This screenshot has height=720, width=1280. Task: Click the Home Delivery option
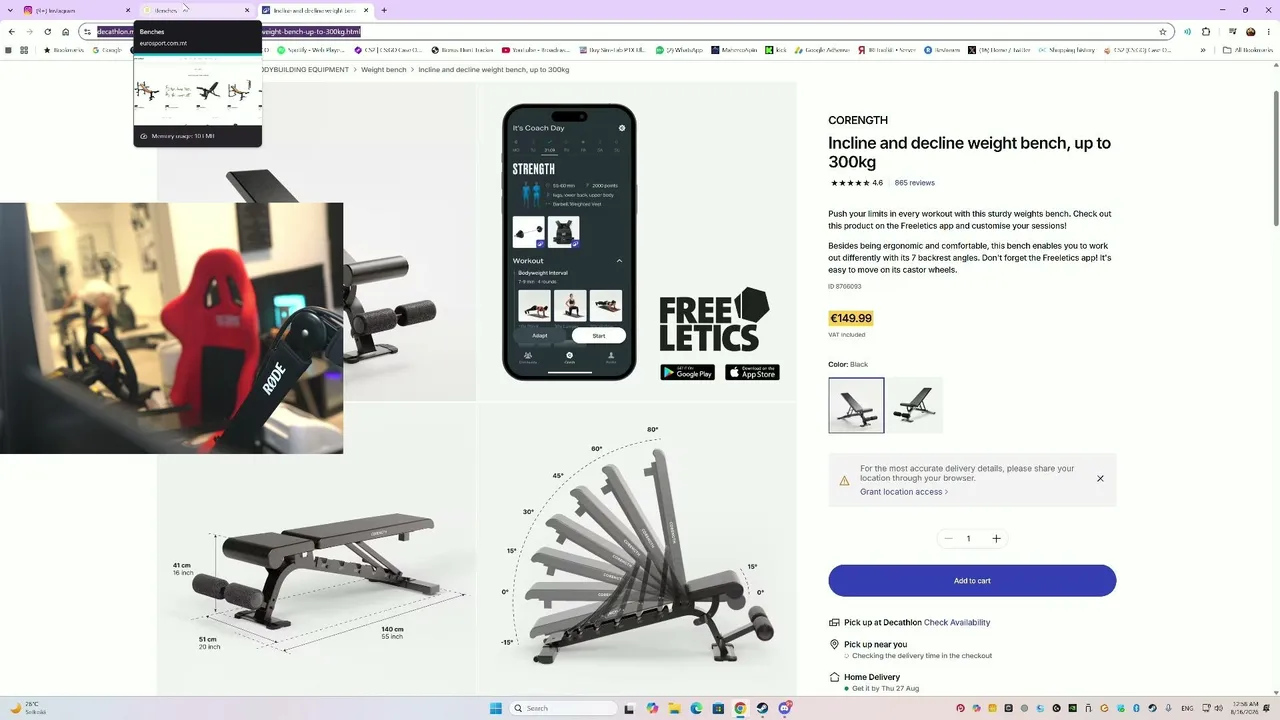pos(872,677)
